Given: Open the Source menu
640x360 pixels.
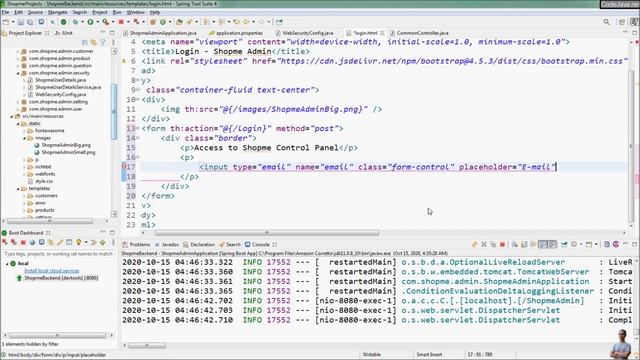Looking at the screenshot, I should coord(35,12).
